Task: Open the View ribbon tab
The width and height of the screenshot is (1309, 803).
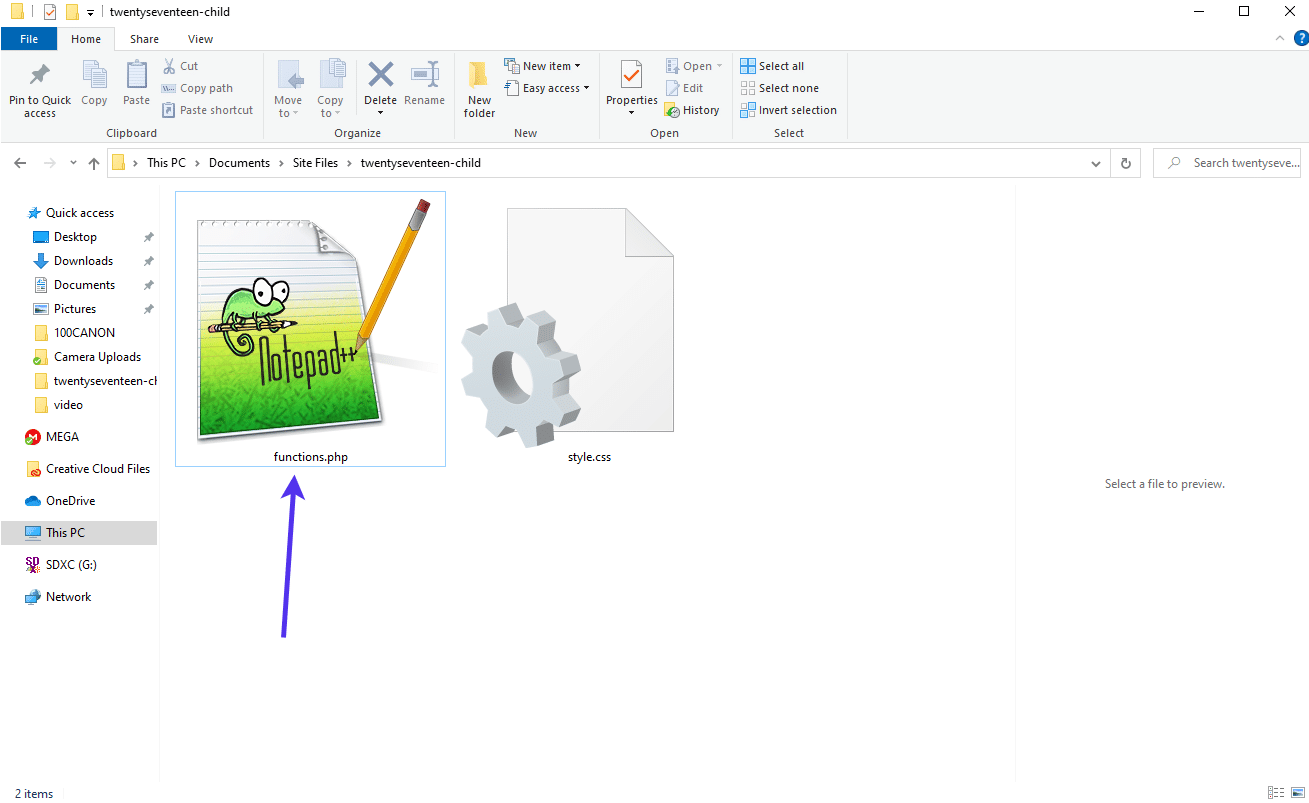Action: [x=200, y=39]
